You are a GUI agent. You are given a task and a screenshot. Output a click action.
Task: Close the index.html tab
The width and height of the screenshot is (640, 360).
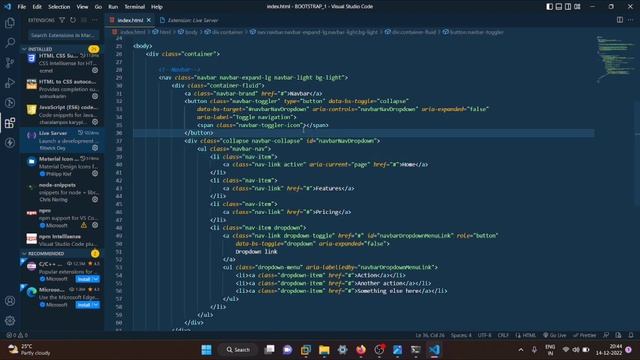149,20
